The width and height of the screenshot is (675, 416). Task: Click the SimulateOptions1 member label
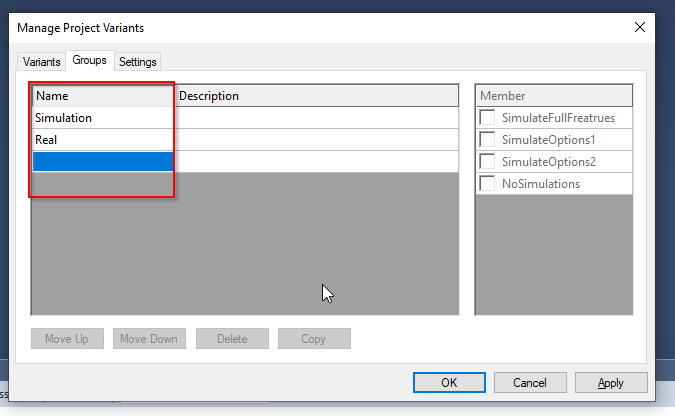548,140
